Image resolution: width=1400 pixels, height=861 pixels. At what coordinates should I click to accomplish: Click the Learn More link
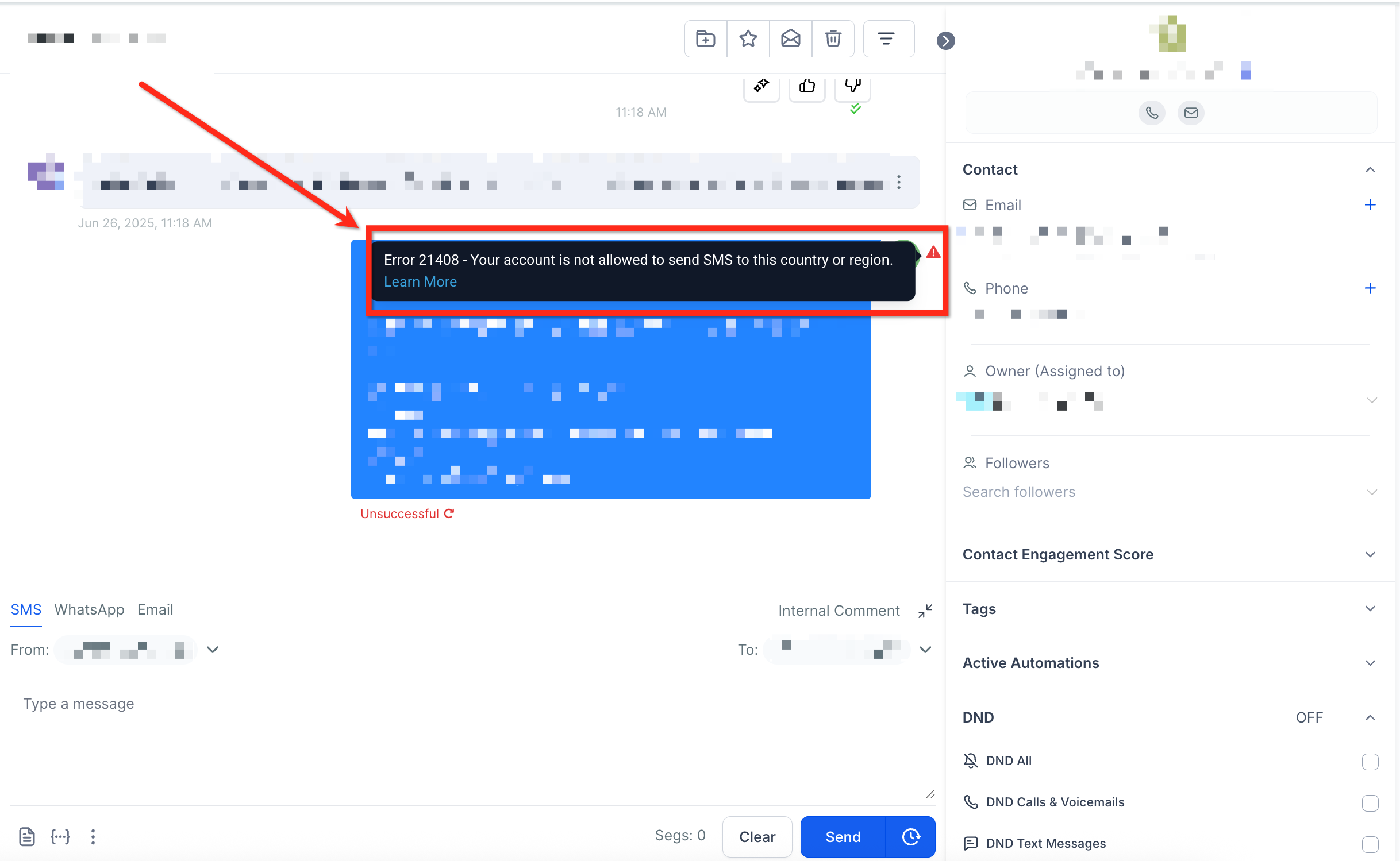[x=420, y=282]
